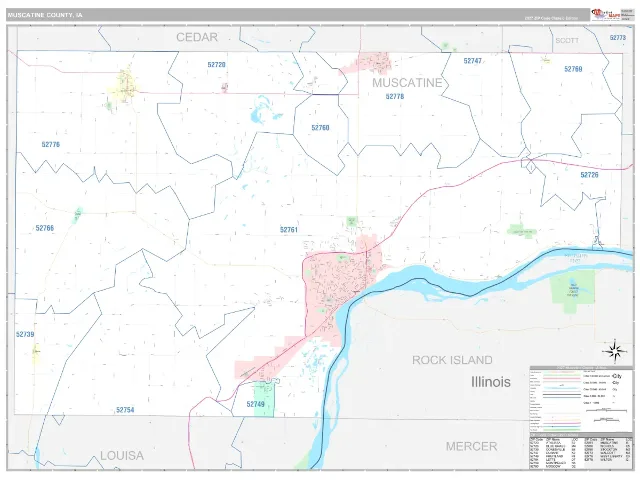Click ZIP code 52760 label

(x=320, y=128)
